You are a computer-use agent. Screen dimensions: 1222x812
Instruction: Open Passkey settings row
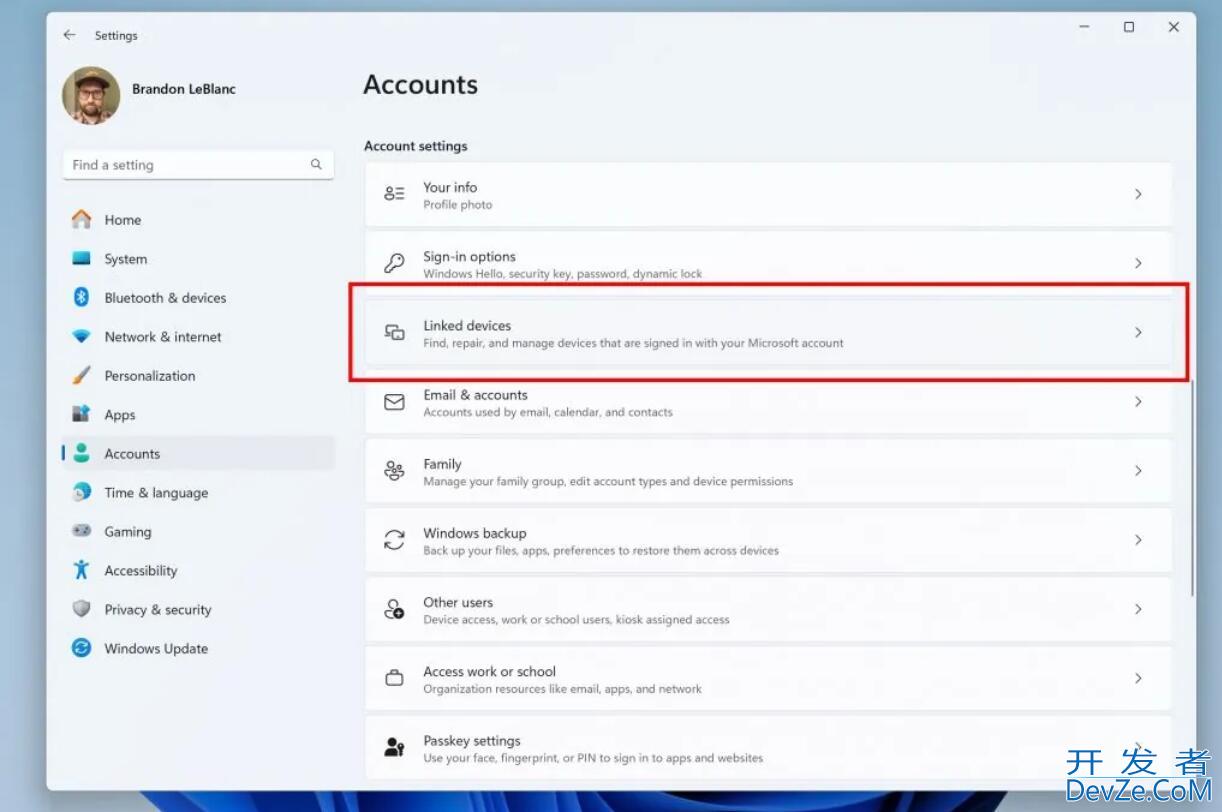(768, 747)
